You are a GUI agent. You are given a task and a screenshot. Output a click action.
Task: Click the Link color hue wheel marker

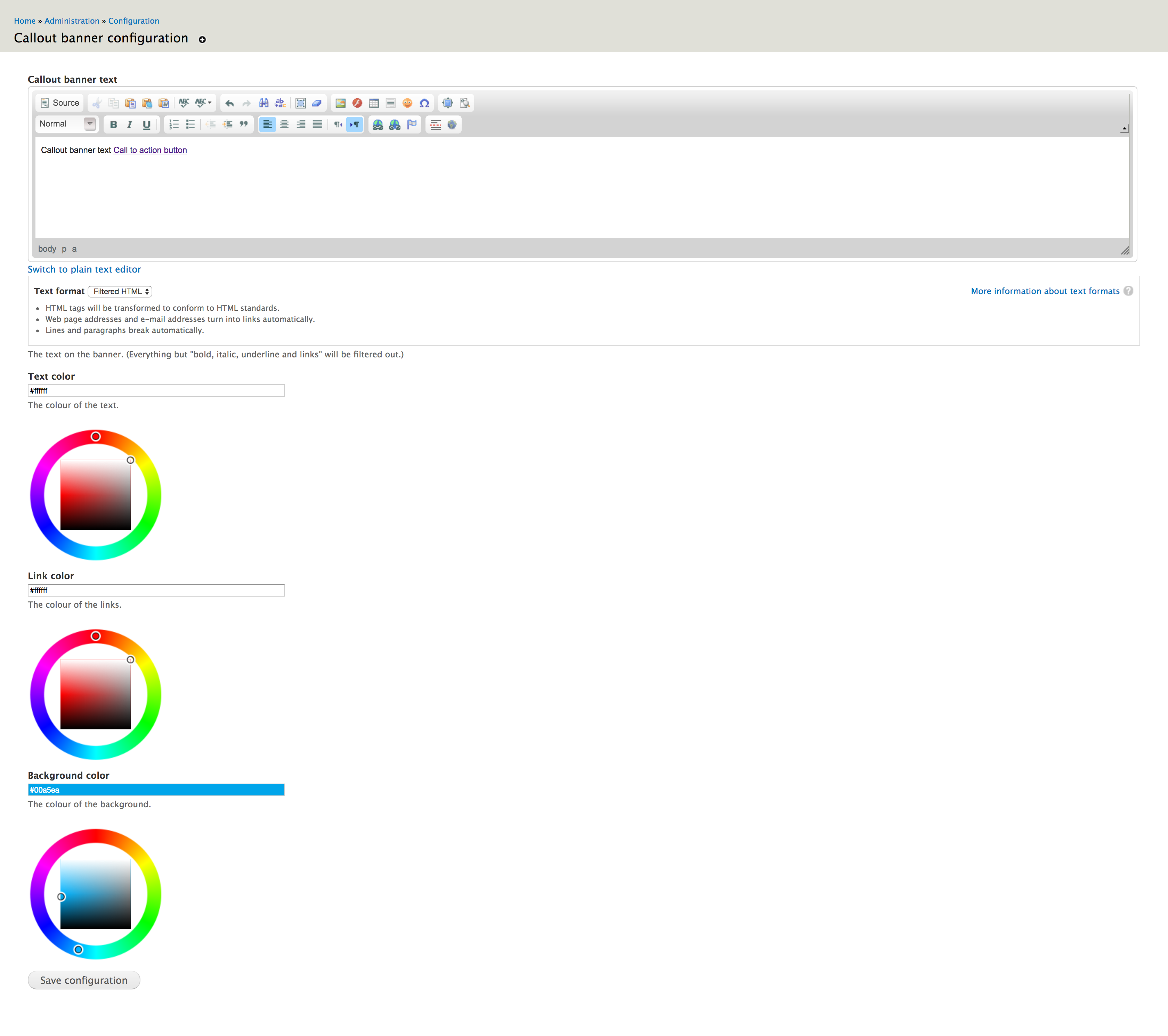96,636
